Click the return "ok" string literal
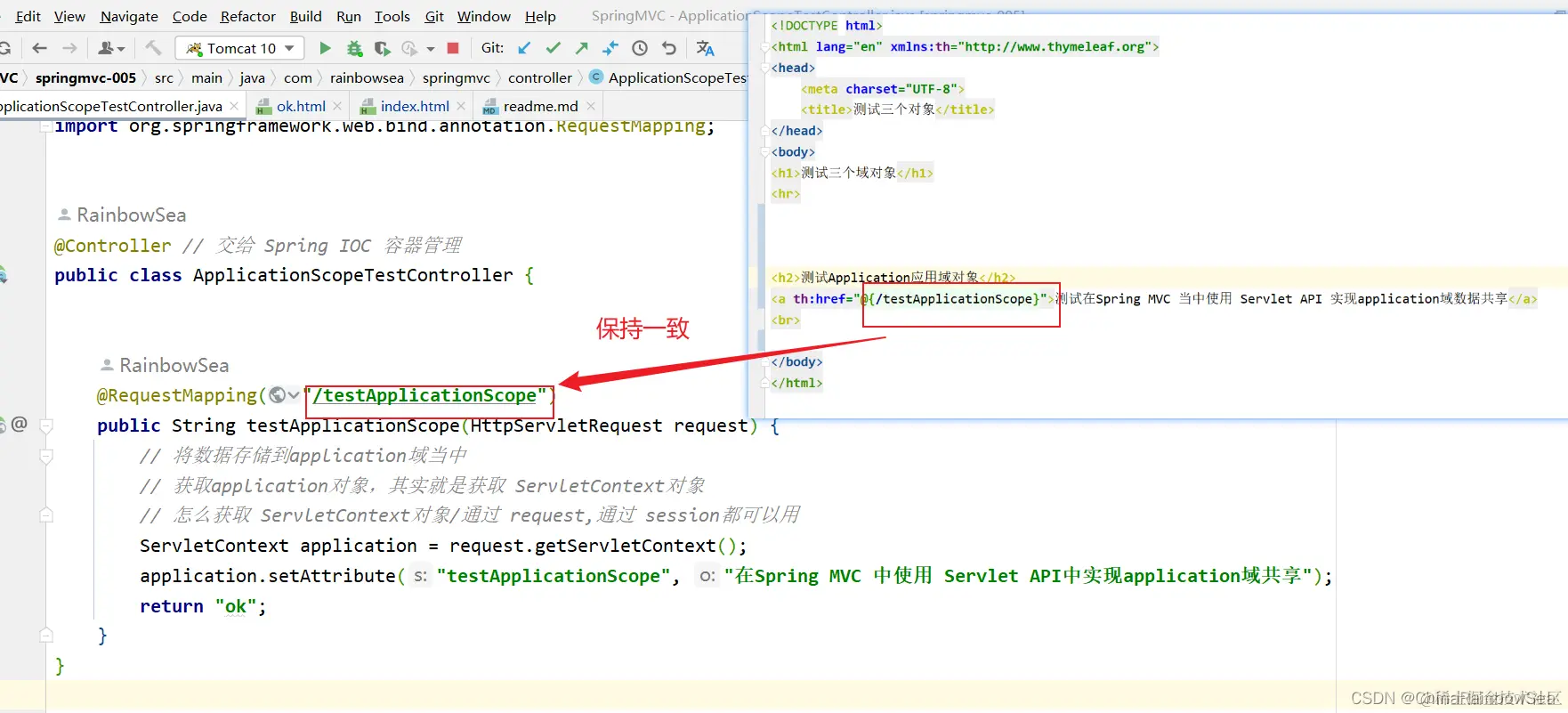This screenshot has height=713, width=1568. 235,606
